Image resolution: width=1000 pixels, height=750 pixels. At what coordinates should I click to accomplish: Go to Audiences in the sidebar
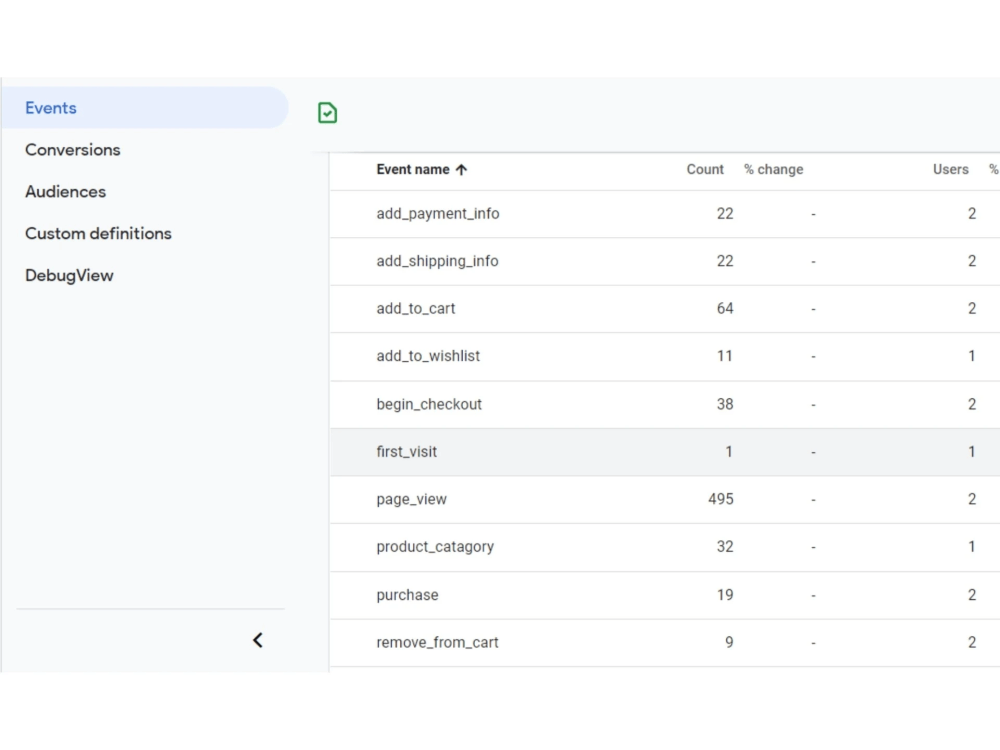(65, 191)
